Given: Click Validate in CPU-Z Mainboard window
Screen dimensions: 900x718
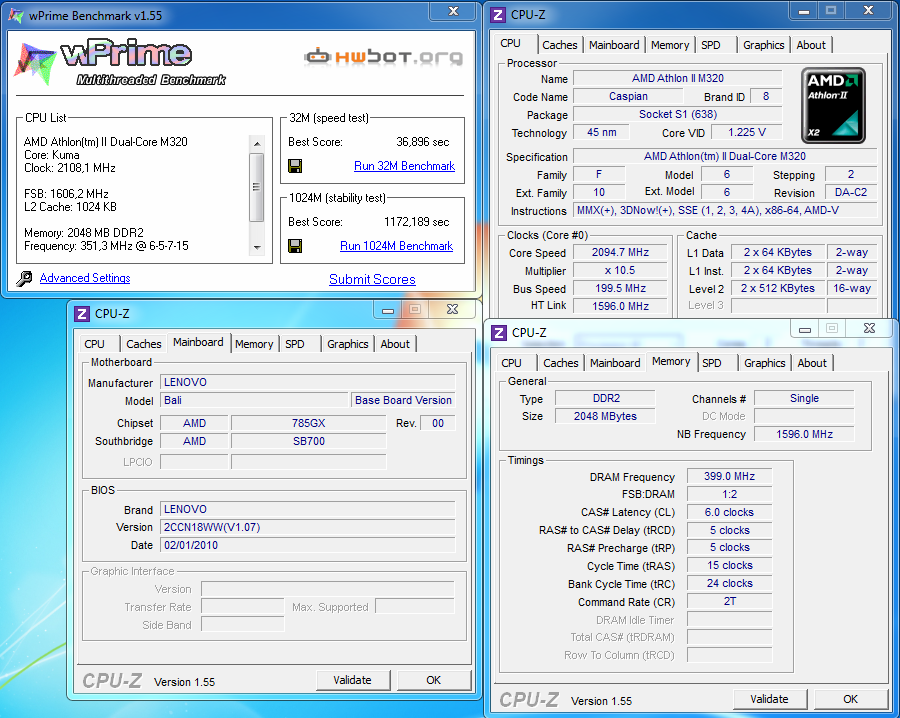Looking at the screenshot, I should [x=352, y=680].
